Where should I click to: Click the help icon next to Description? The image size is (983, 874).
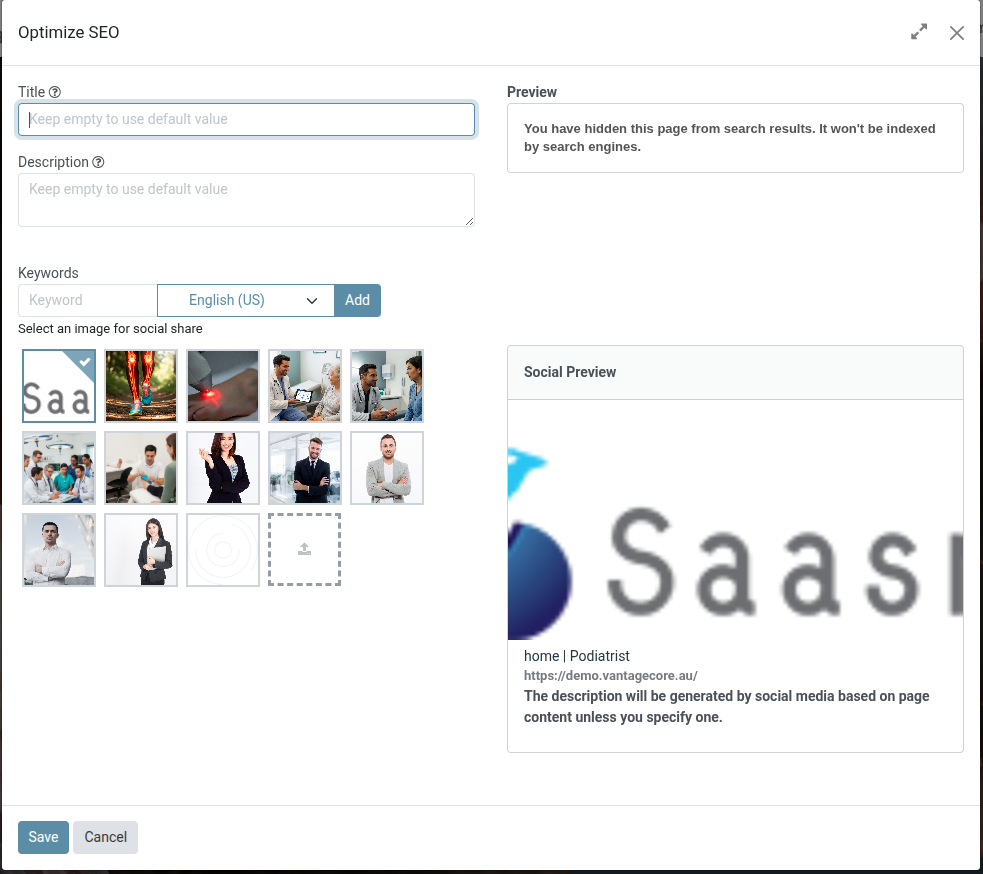click(98, 162)
